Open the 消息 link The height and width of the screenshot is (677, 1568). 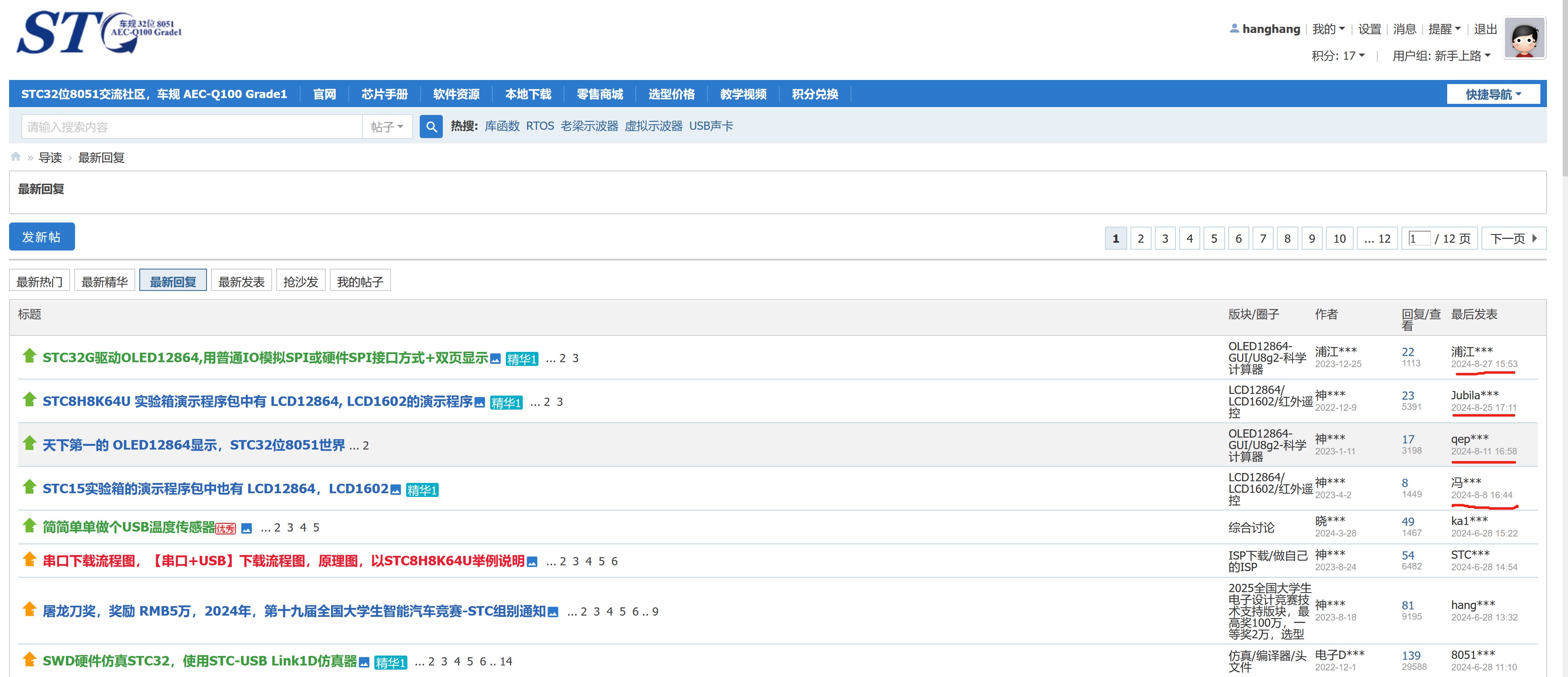1404,29
